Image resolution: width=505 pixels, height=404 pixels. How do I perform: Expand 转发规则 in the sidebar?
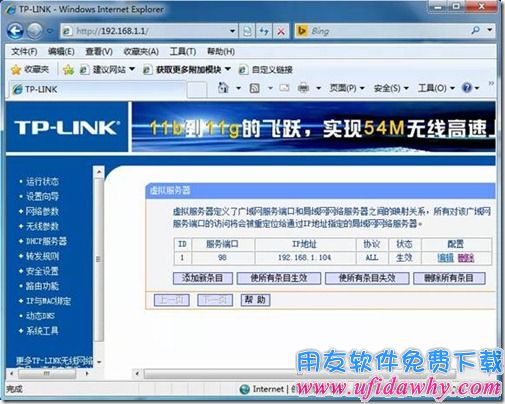(x=42, y=256)
